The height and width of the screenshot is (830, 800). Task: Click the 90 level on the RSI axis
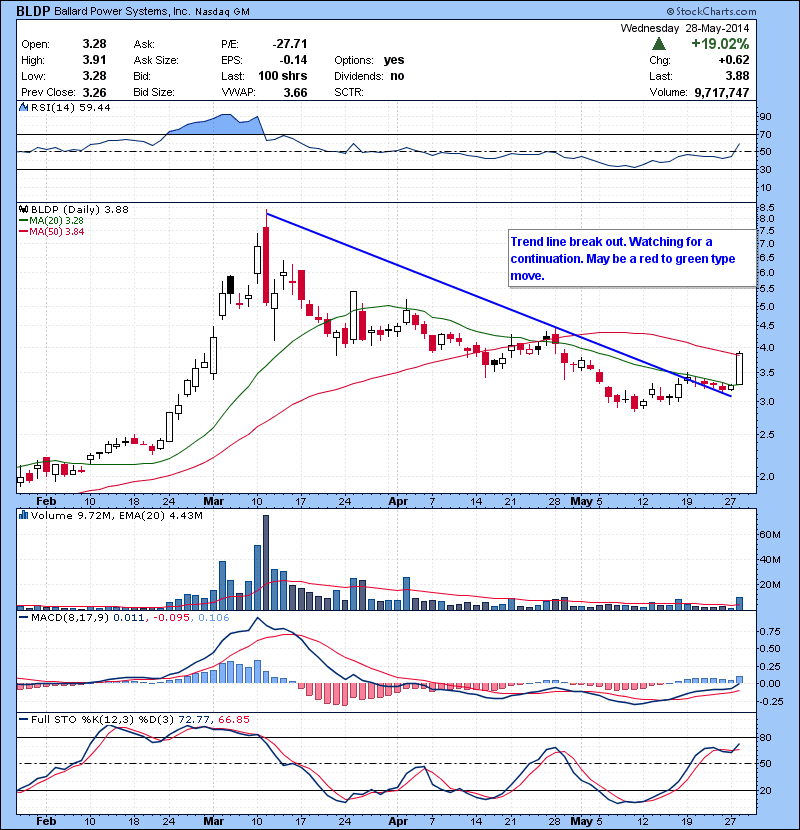point(766,116)
